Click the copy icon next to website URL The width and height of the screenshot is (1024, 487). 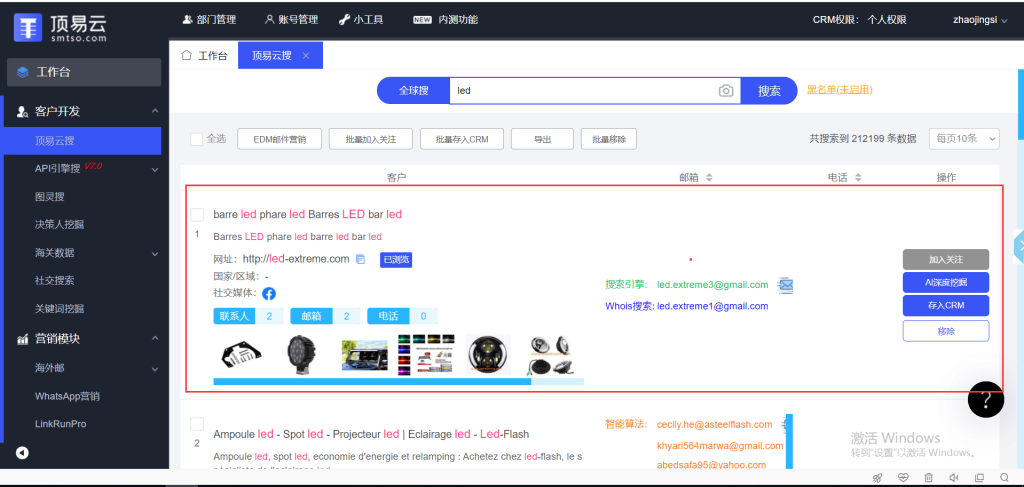(361, 260)
